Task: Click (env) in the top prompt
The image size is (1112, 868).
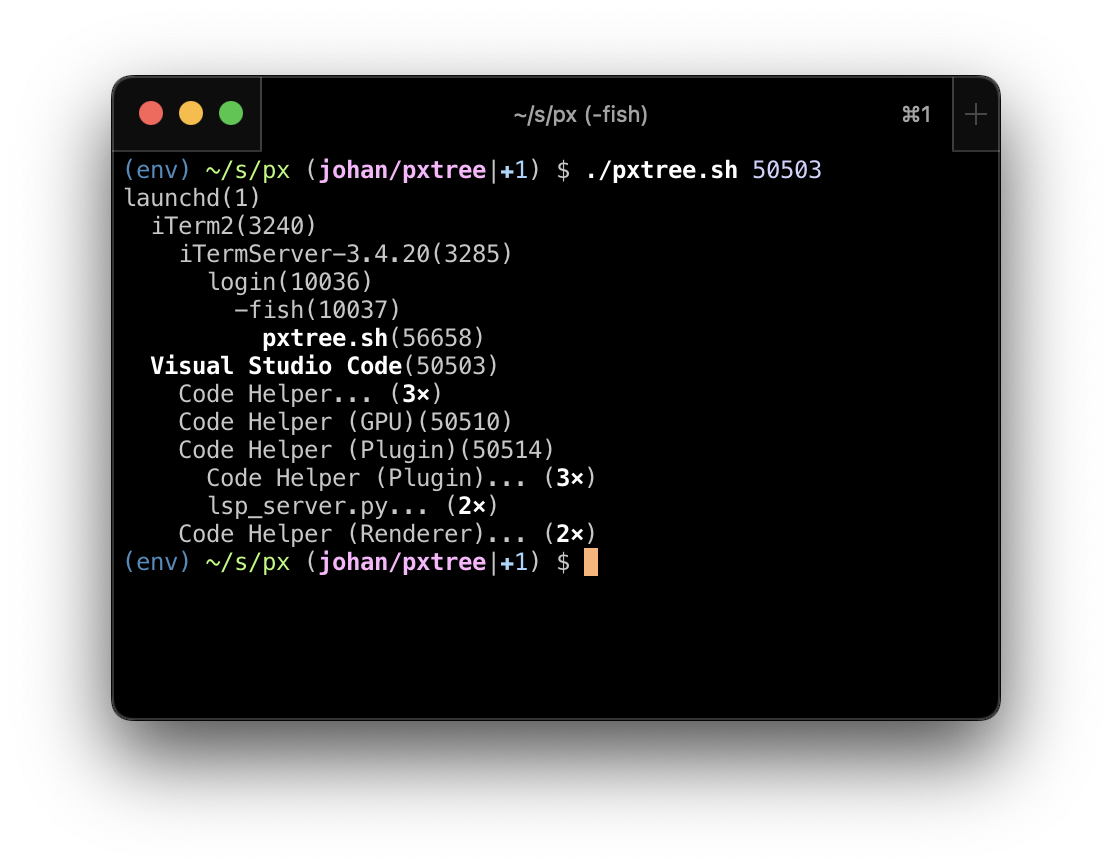Action: [157, 170]
